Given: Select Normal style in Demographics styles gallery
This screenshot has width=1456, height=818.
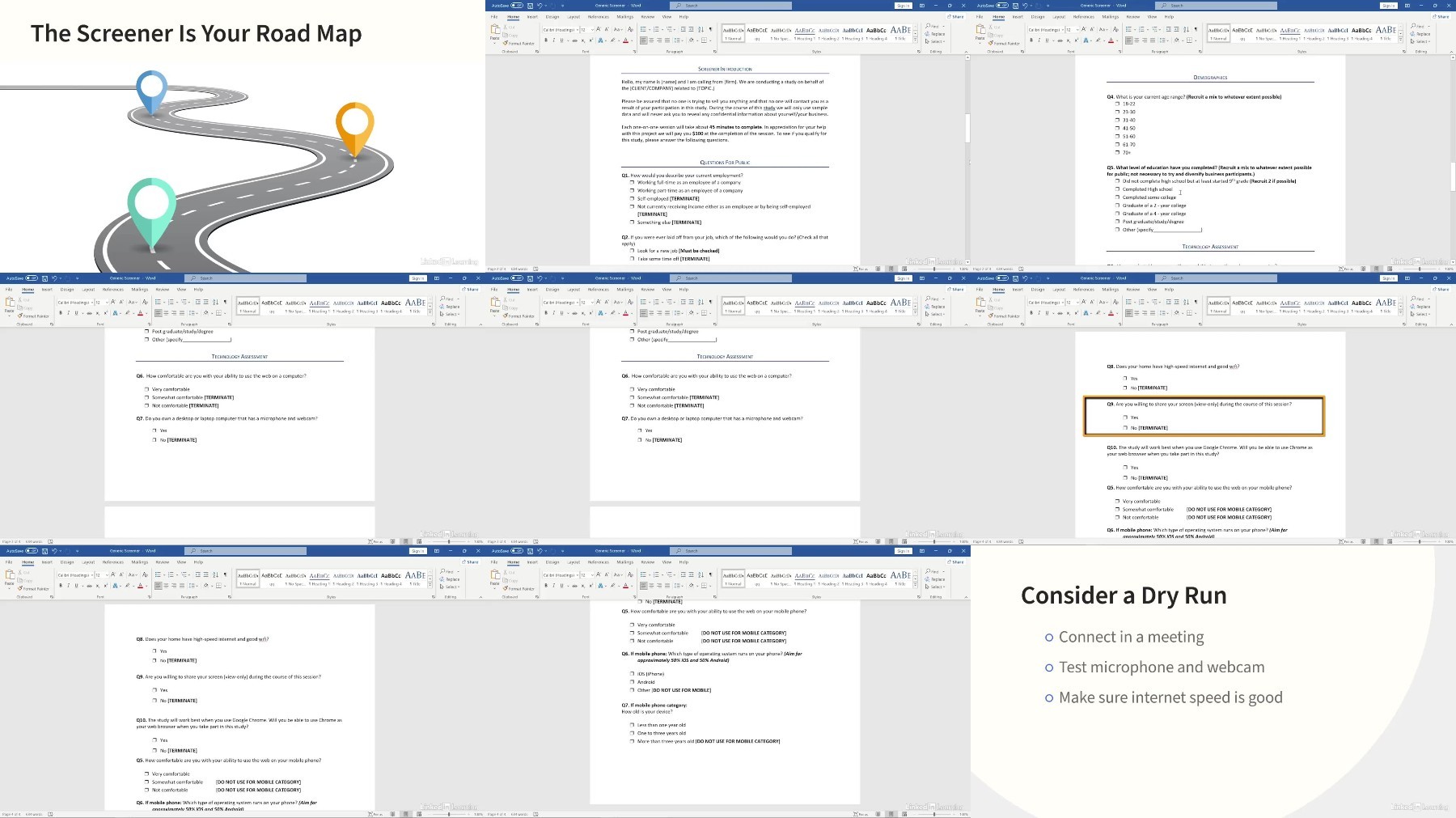Looking at the screenshot, I should coord(1218,32).
